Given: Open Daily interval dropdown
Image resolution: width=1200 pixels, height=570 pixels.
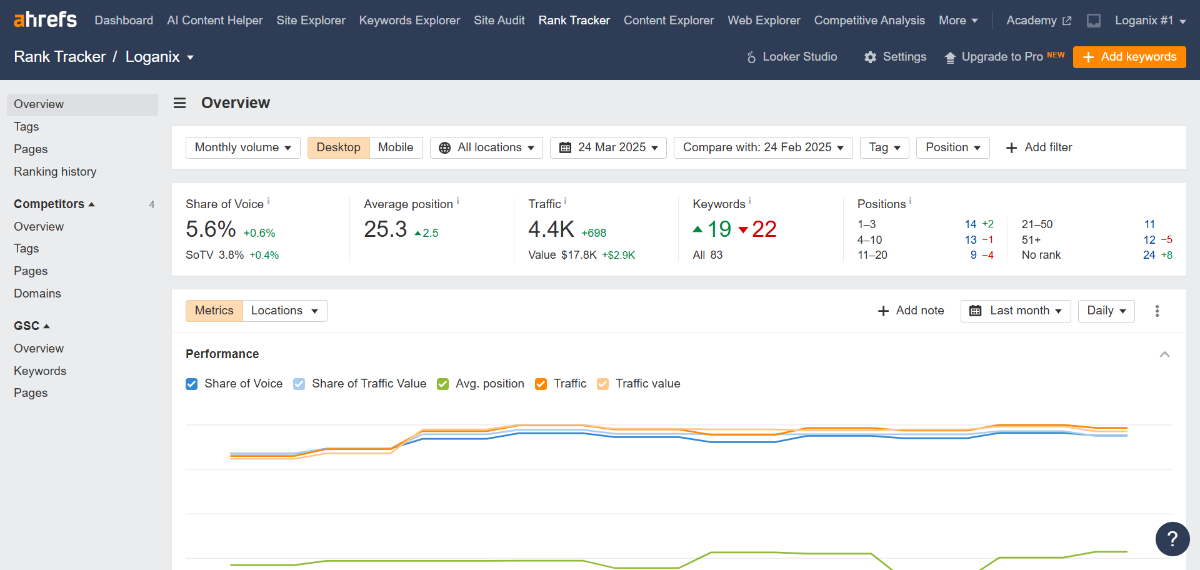Looking at the screenshot, I should (x=1107, y=311).
